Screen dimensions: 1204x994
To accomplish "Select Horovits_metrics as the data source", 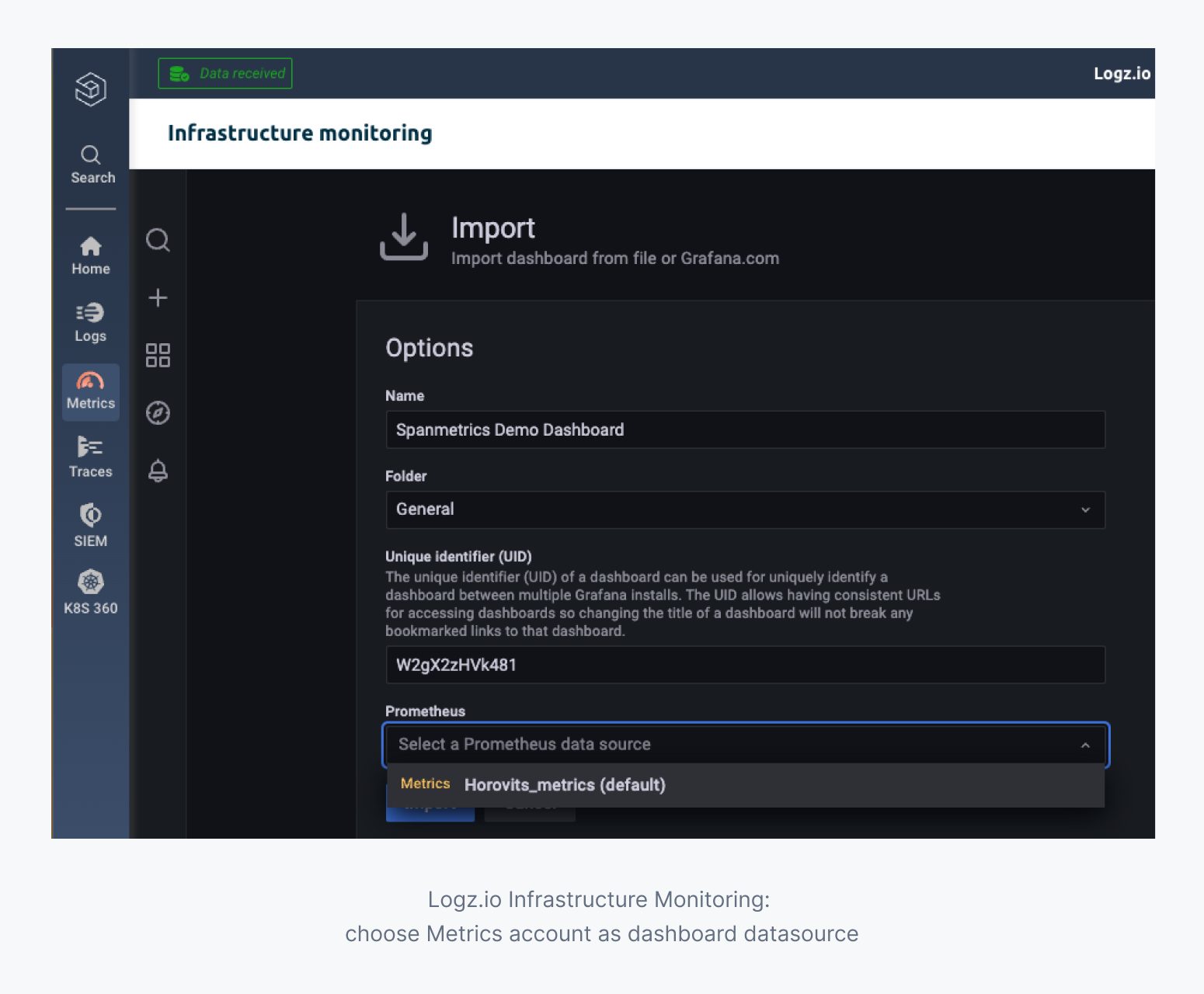I will point(565,785).
